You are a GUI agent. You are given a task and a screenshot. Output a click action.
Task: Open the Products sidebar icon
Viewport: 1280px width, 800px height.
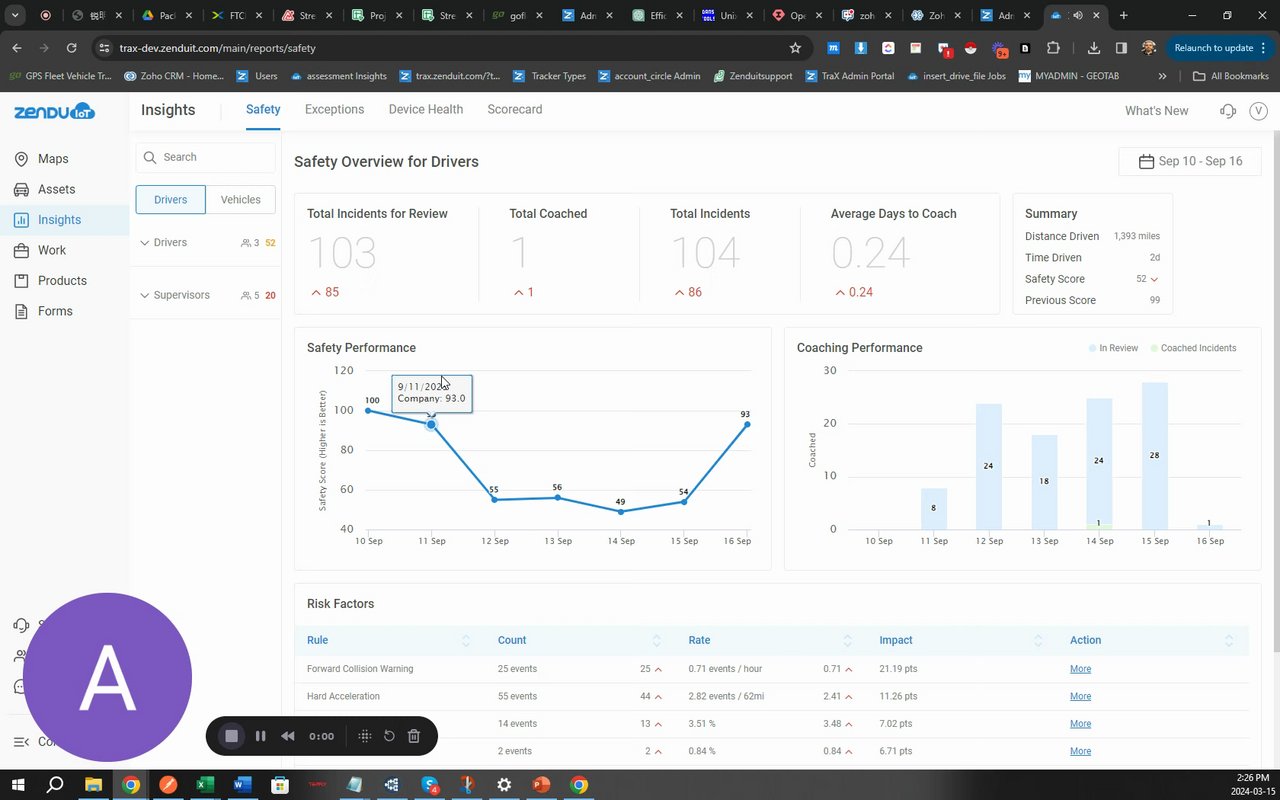[21, 281]
